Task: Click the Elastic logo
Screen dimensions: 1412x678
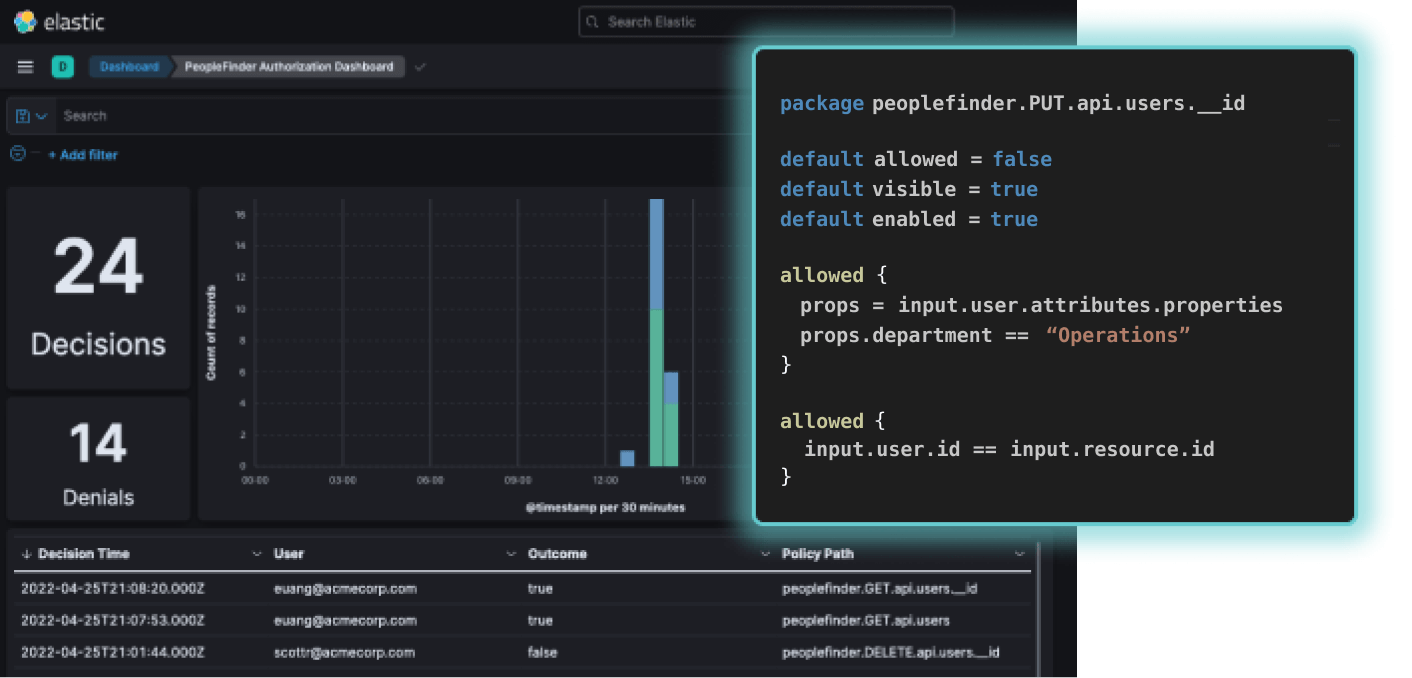Action: tap(58, 21)
